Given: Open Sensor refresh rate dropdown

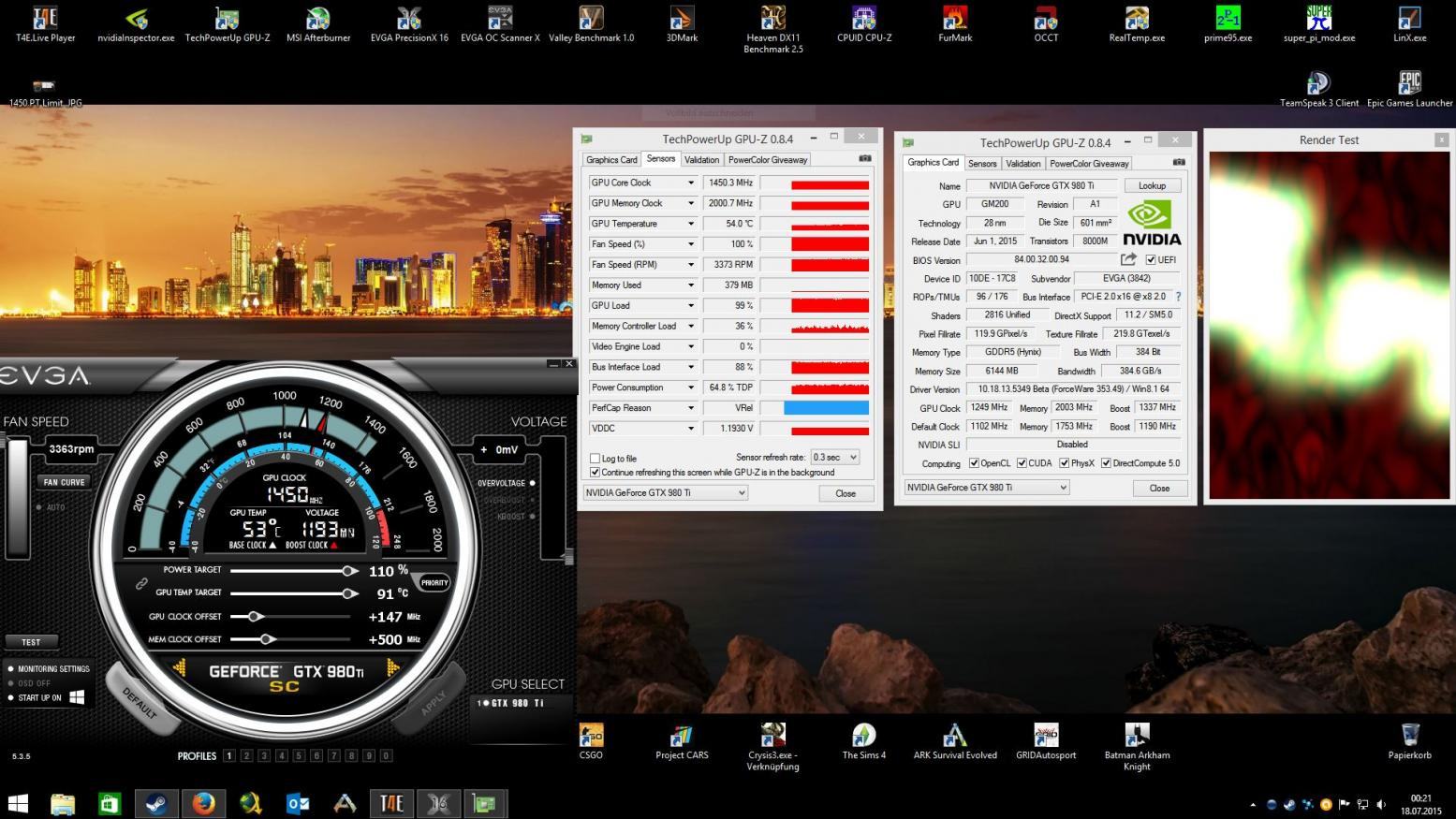Looking at the screenshot, I should click(834, 458).
